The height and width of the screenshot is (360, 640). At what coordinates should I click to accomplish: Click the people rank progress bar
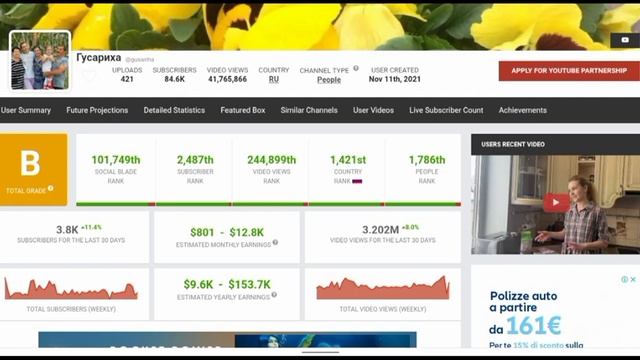point(423,204)
